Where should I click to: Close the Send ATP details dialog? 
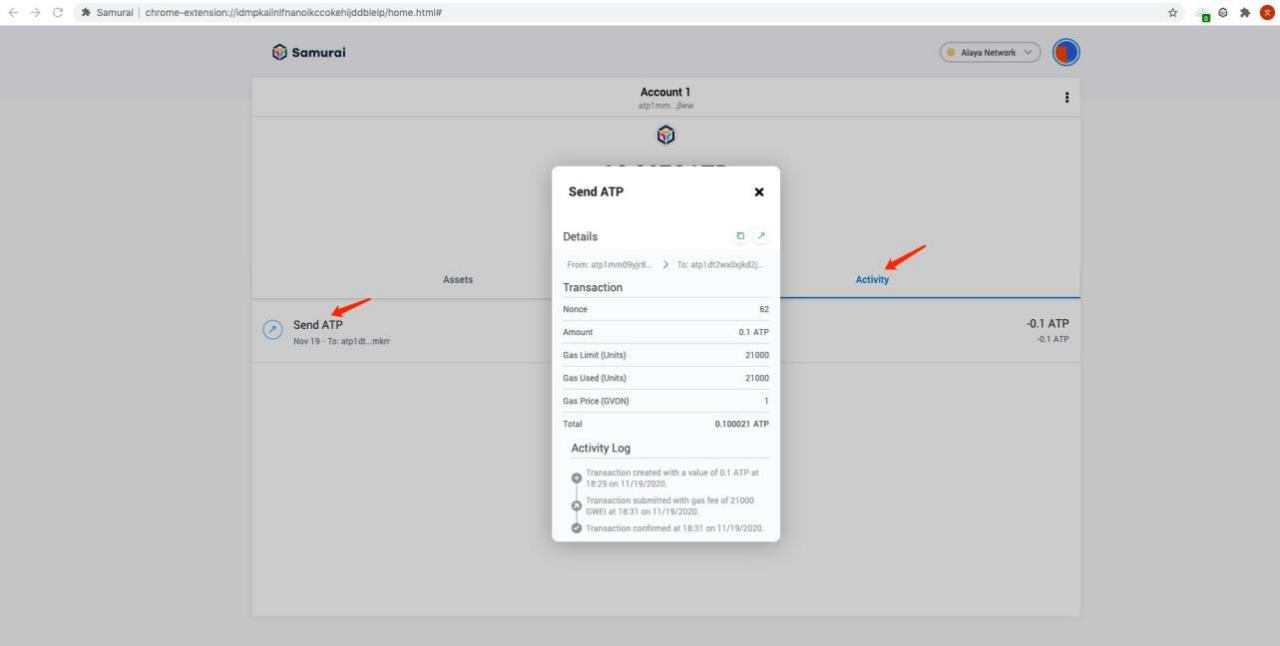click(x=759, y=192)
